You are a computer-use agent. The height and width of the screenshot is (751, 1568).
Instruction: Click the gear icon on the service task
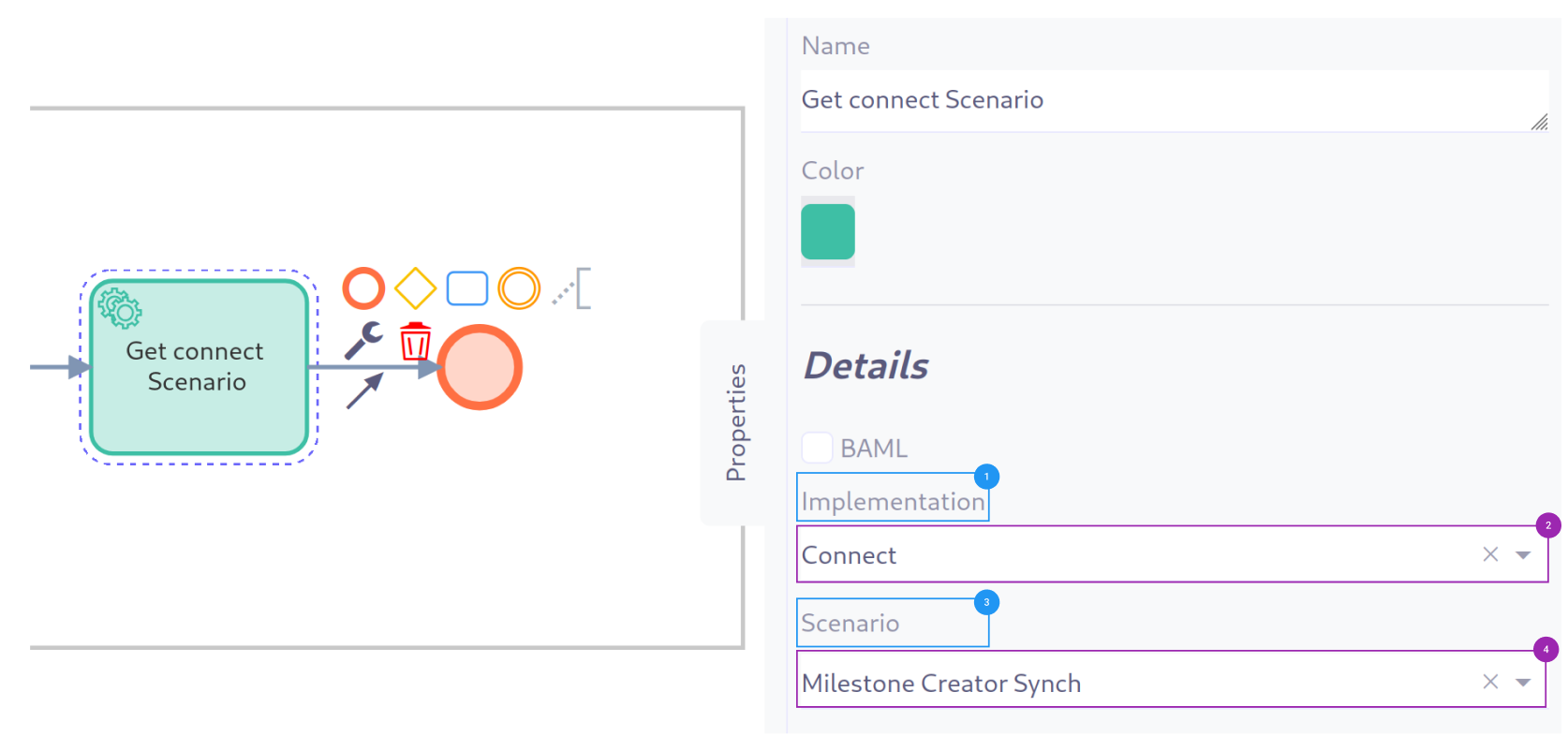(x=119, y=306)
